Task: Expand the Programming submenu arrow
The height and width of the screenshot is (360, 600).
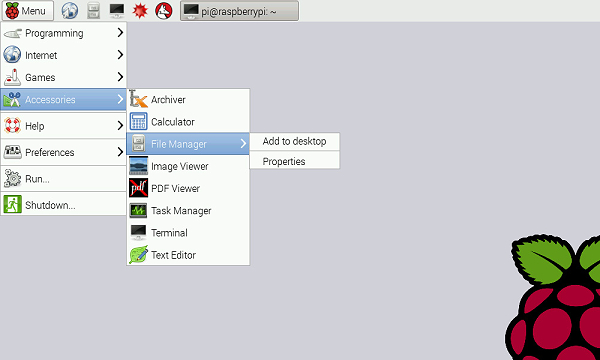Action: point(120,33)
